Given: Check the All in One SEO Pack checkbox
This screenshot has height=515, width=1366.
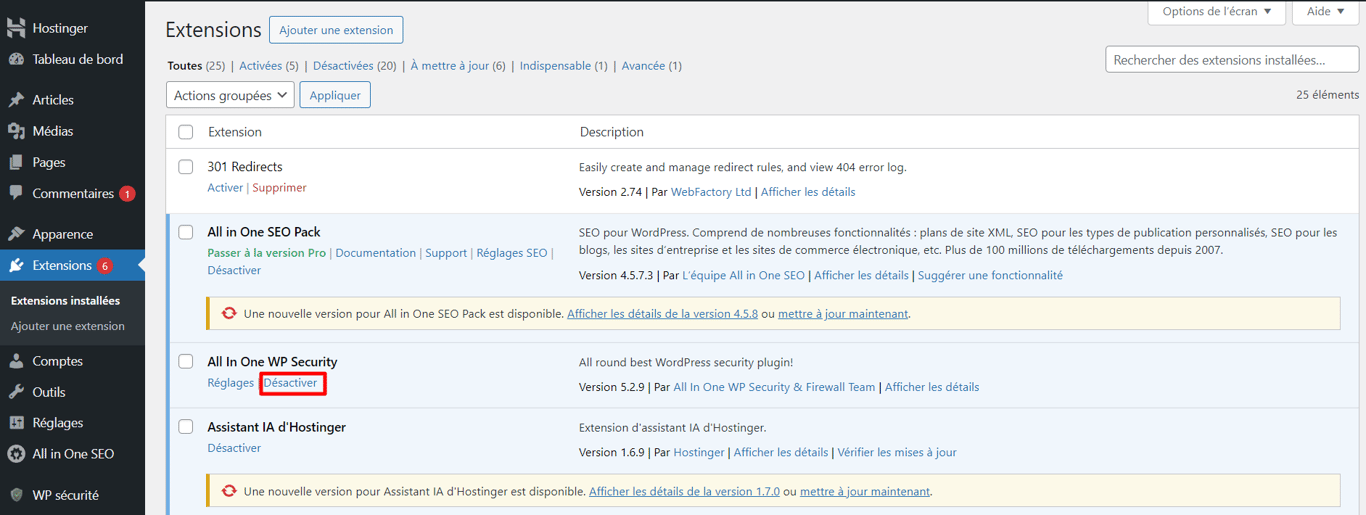Looking at the screenshot, I should (186, 232).
